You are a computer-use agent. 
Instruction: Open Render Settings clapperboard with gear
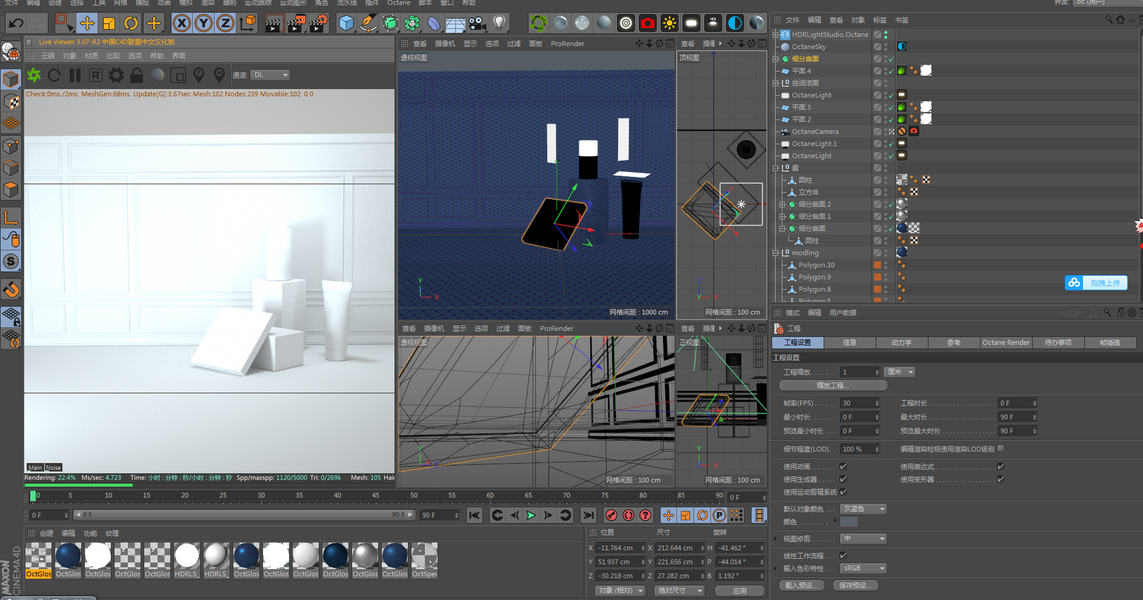click(x=318, y=24)
